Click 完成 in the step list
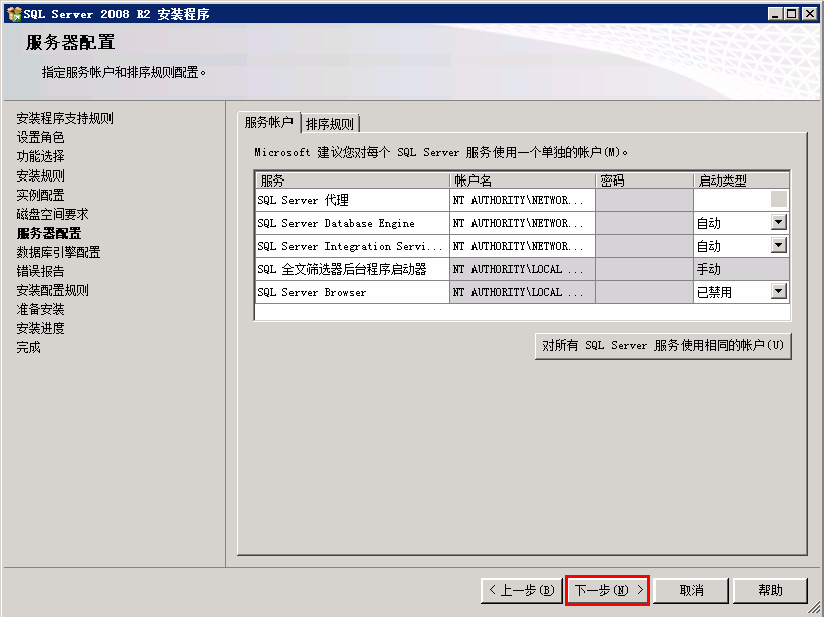This screenshot has width=824, height=617. pyautogui.click(x=28, y=347)
